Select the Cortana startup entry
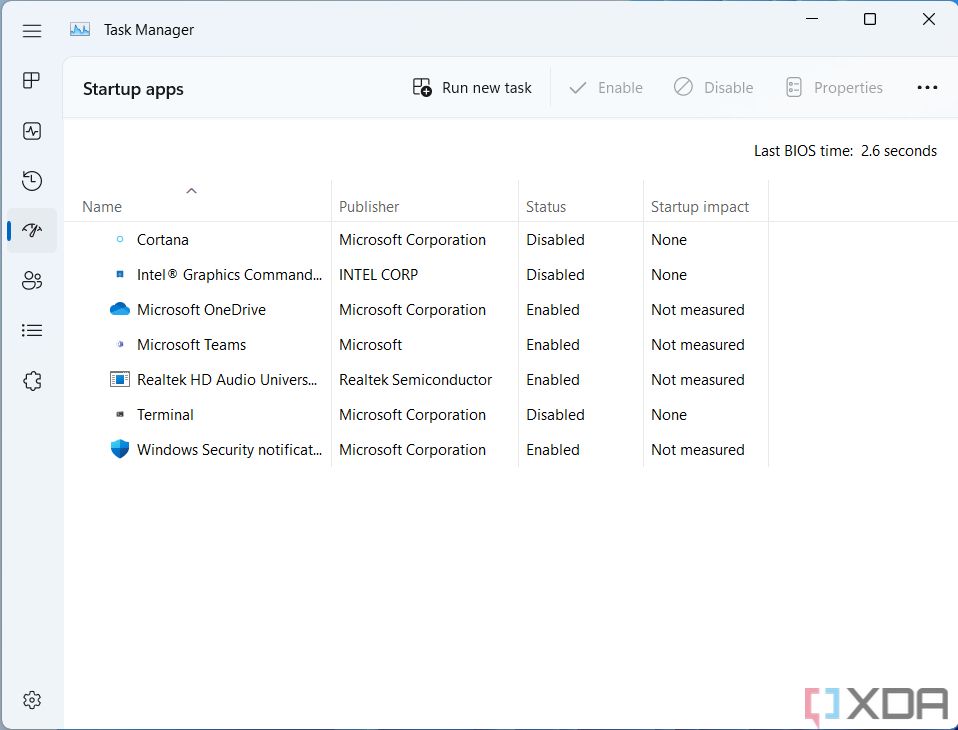Screen dimensions: 958x730 163,239
